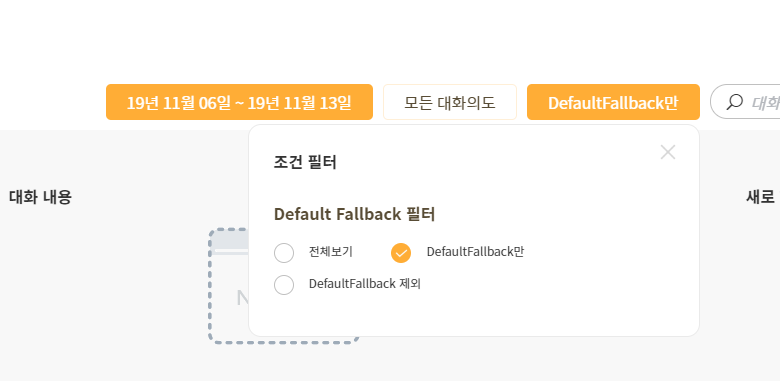Click the partially hidden N placeholder text
This screenshot has height=381, width=780.
pyautogui.click(x=242, y=298)
